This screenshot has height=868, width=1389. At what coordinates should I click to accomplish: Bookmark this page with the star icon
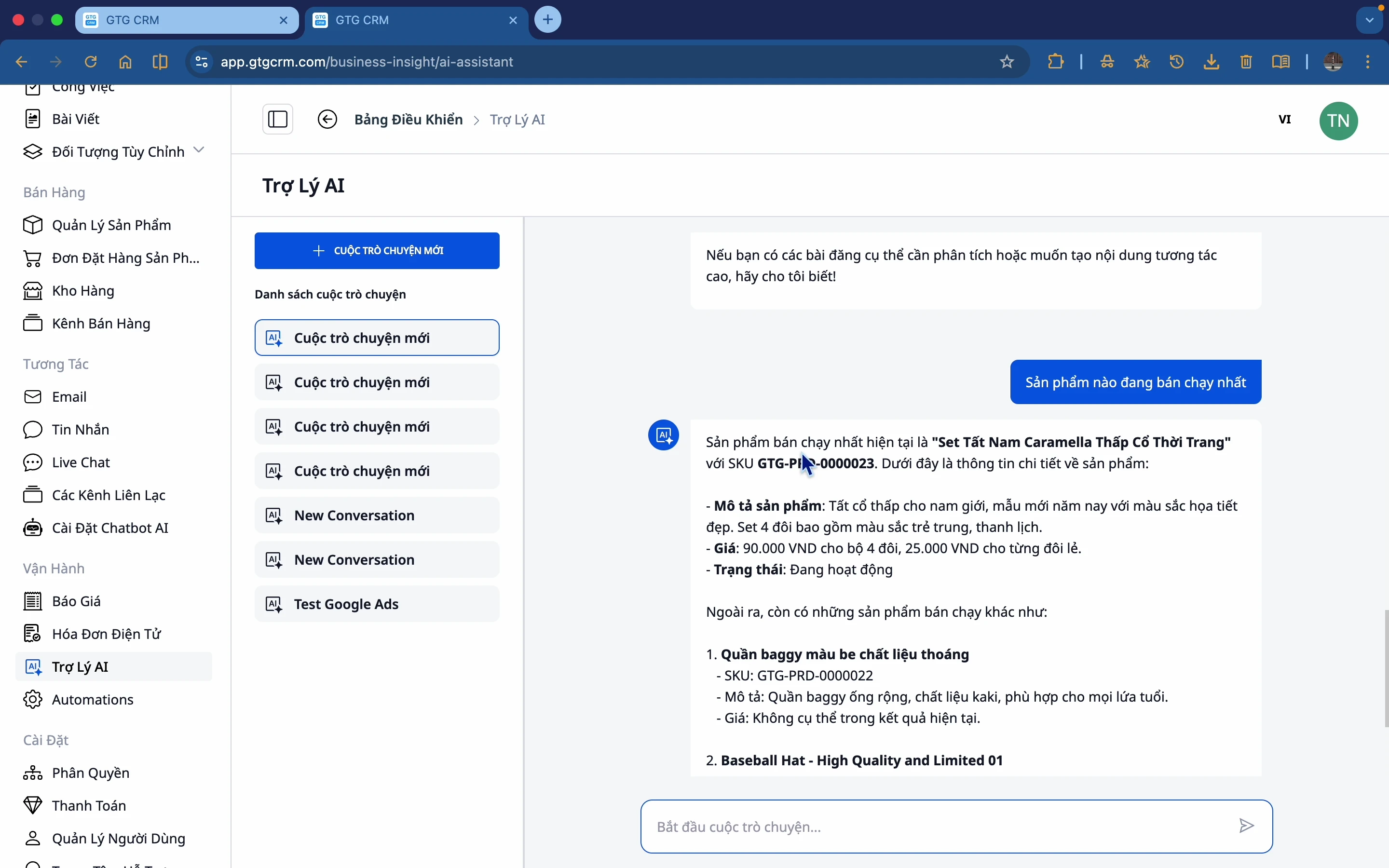tap(1008, 61)
